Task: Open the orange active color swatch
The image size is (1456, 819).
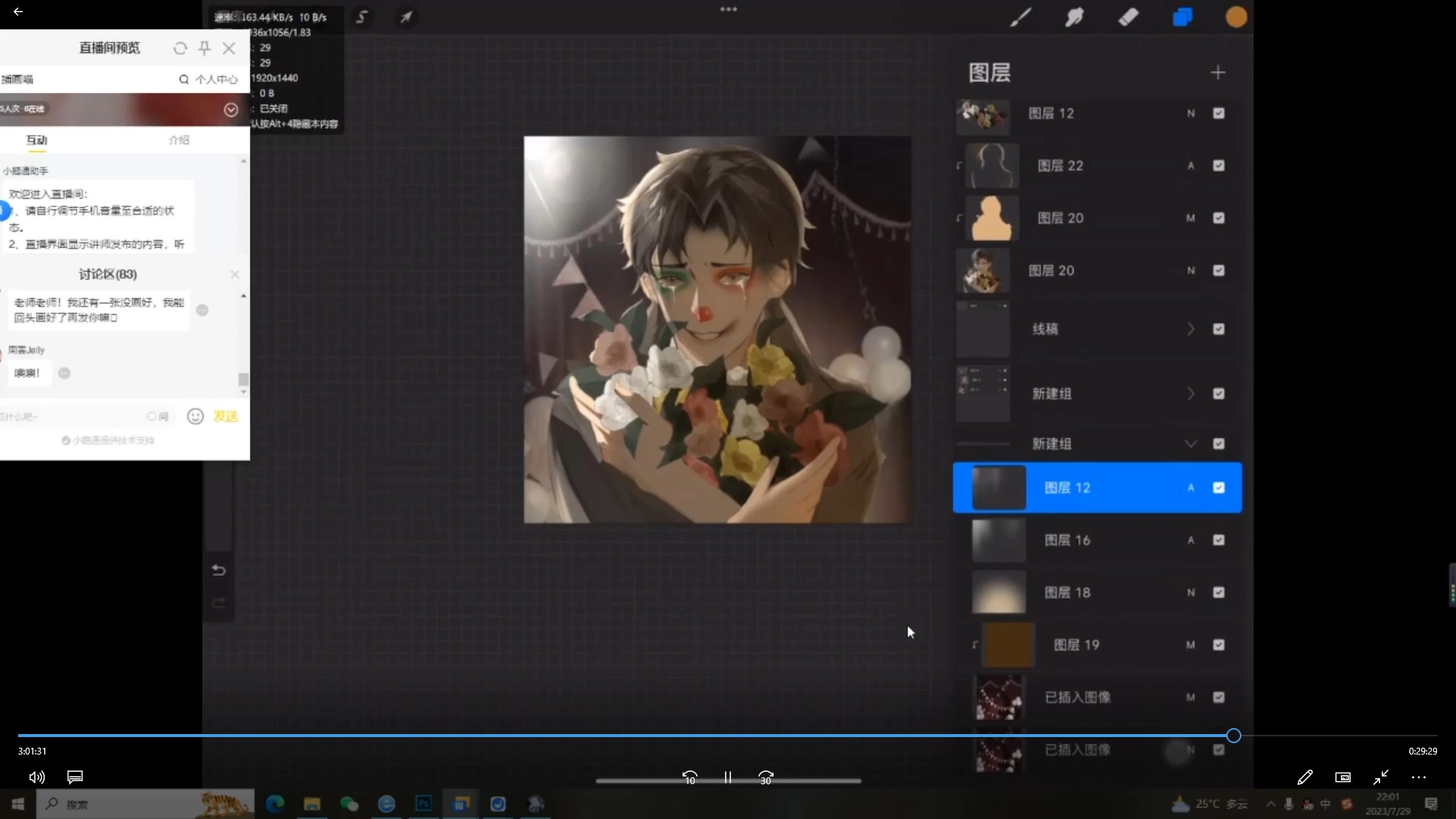Action: click(1236, 17)
